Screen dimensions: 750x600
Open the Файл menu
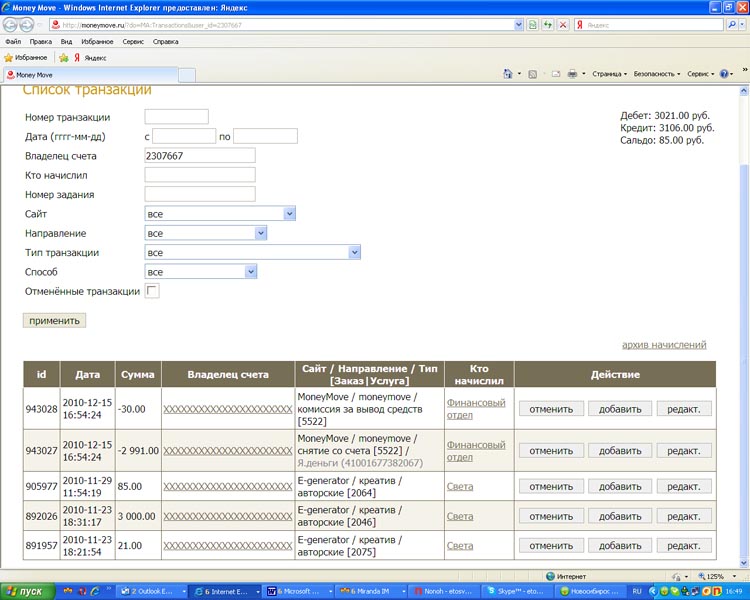point(13,42)
